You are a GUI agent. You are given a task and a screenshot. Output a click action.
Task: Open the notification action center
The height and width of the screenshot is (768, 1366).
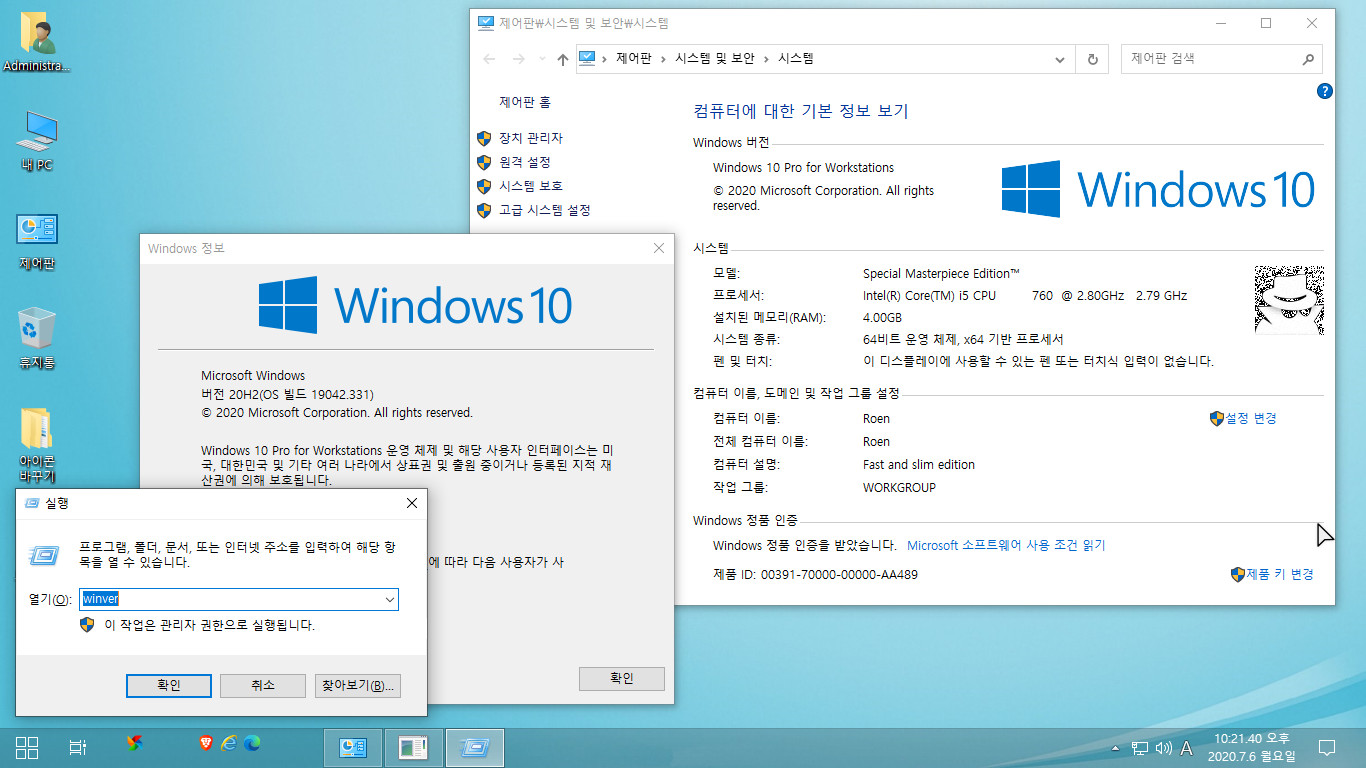(x=1327, y=747)
